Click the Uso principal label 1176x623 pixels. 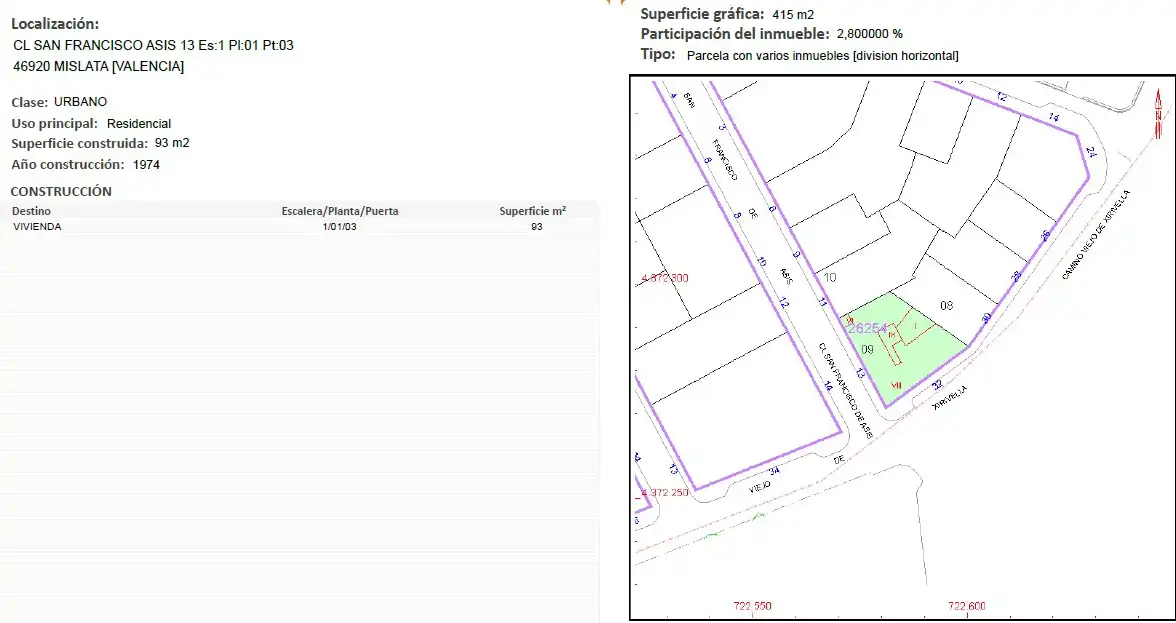[x=55, y=123]
